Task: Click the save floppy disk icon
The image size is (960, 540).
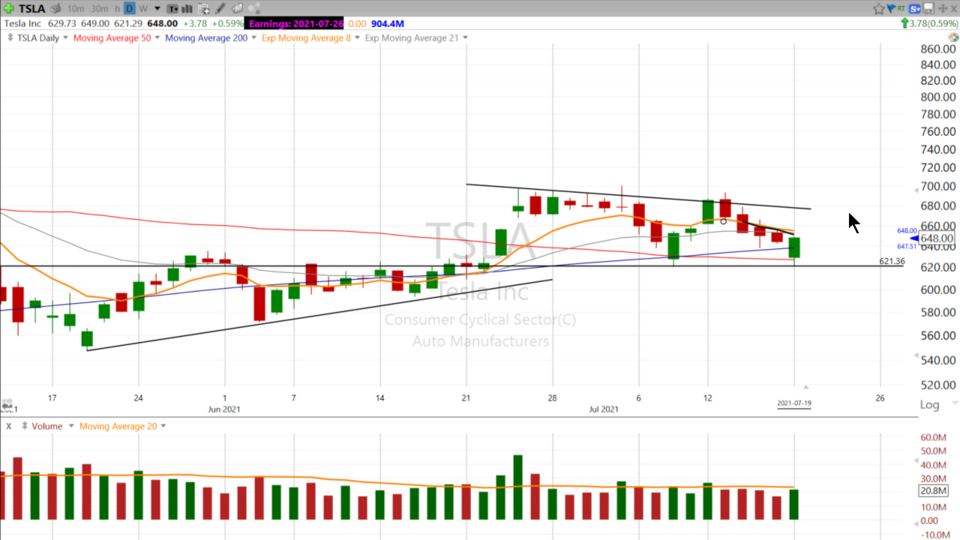Action: (929, 8)
